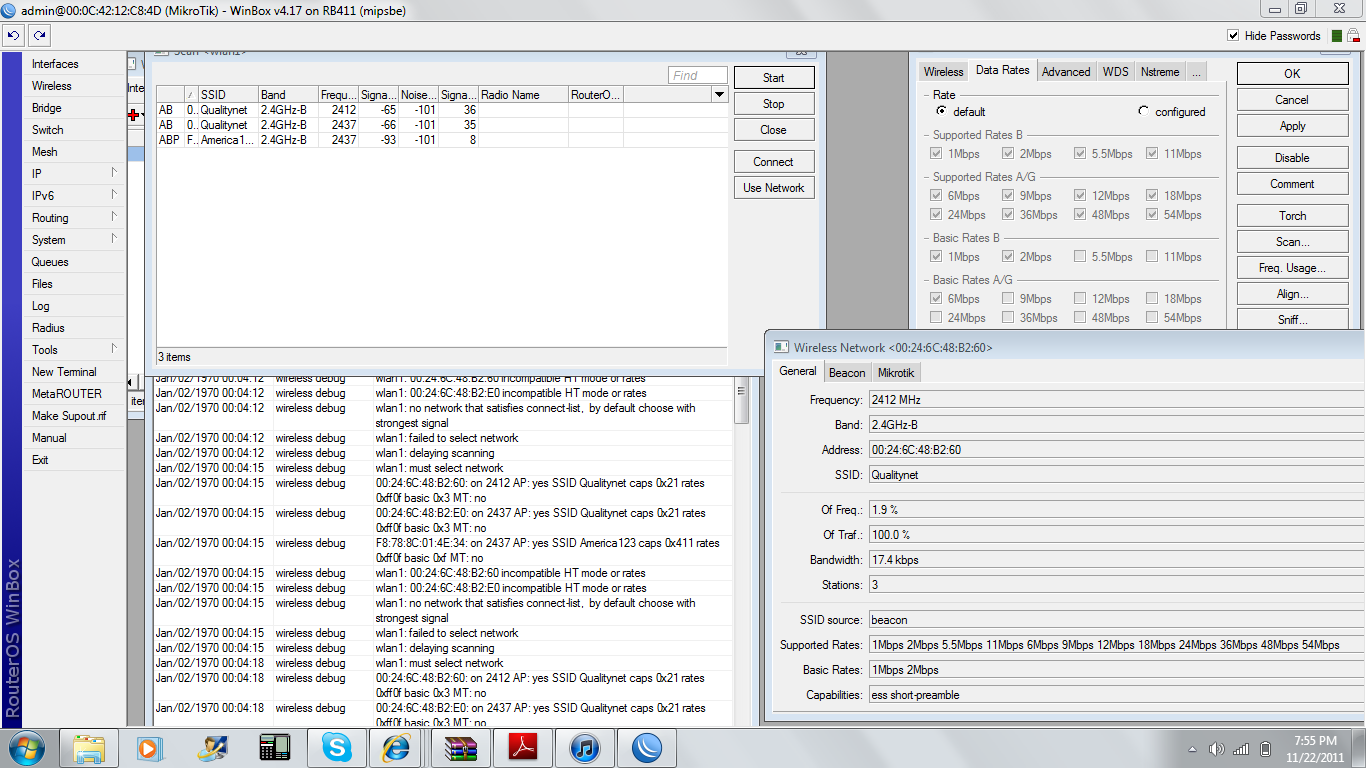Open Adobe Reader taskbar icon
The width and height of the screenshot is (1366, 768).
pyautogui.click(x=523, y=748)
